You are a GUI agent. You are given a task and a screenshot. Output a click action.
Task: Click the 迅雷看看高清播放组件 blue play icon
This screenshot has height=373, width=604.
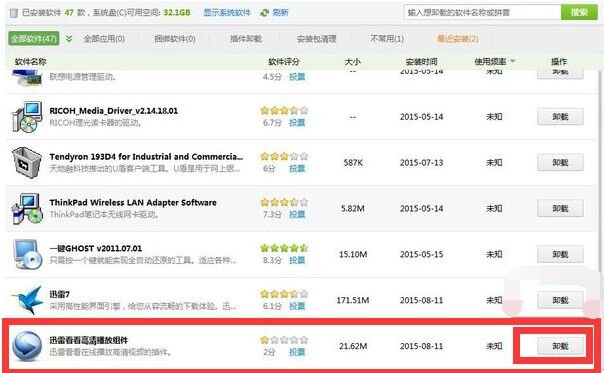27,346
